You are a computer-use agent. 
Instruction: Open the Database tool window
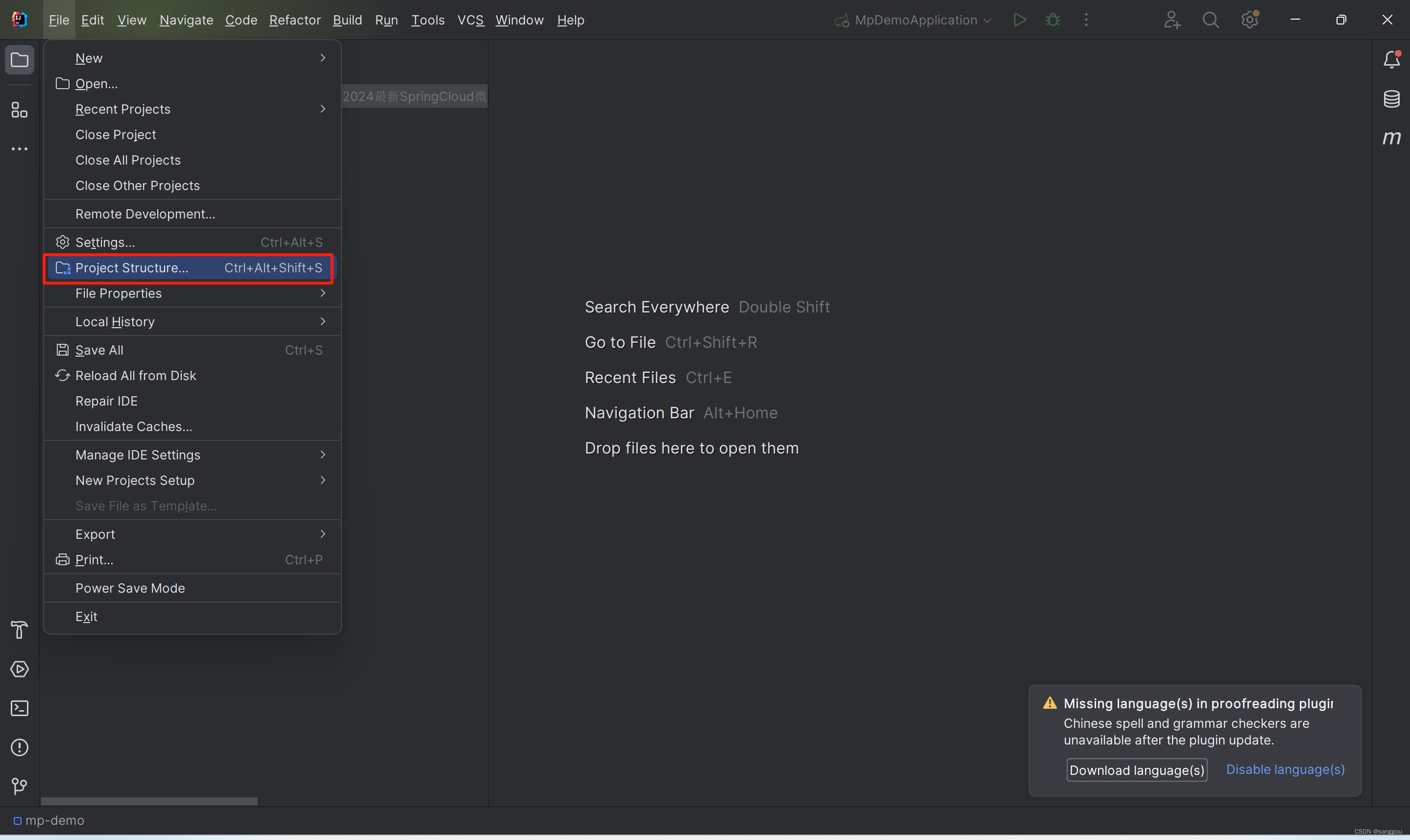pyautogui.click(x=1391, y=98)
